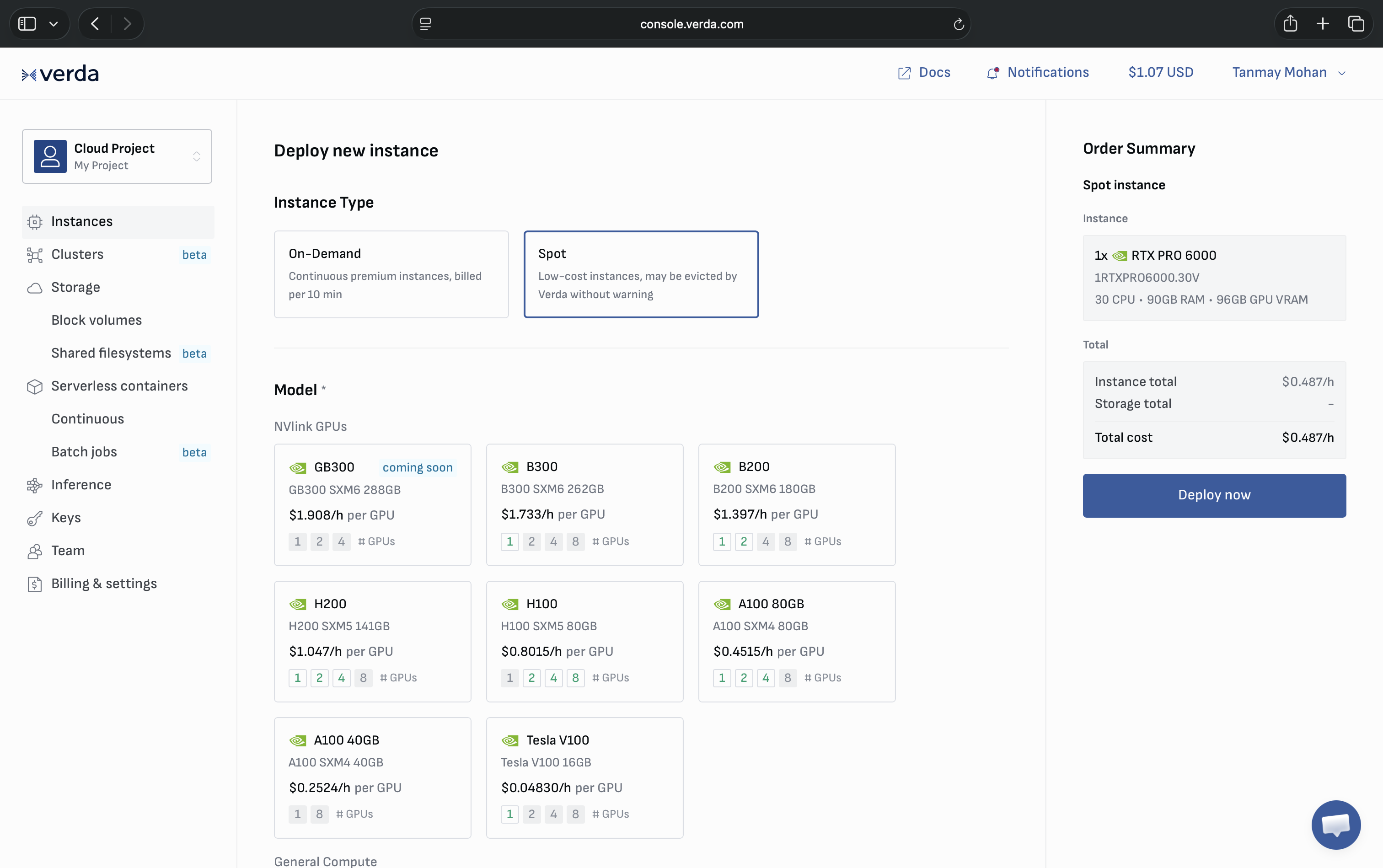Choose 4 GPUs for H200

[x=341, y=678]
